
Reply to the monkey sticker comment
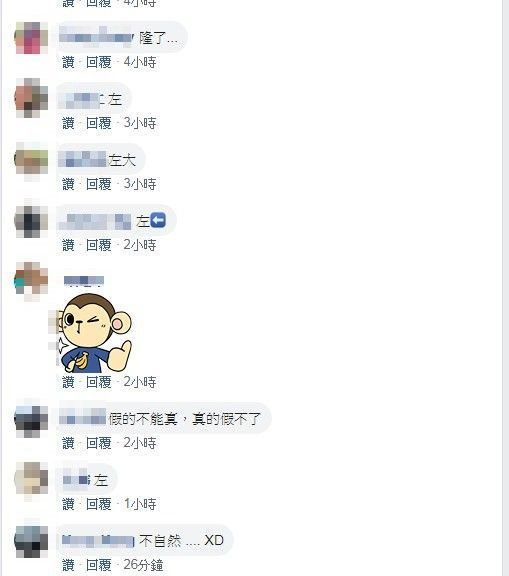coord(98,382)
